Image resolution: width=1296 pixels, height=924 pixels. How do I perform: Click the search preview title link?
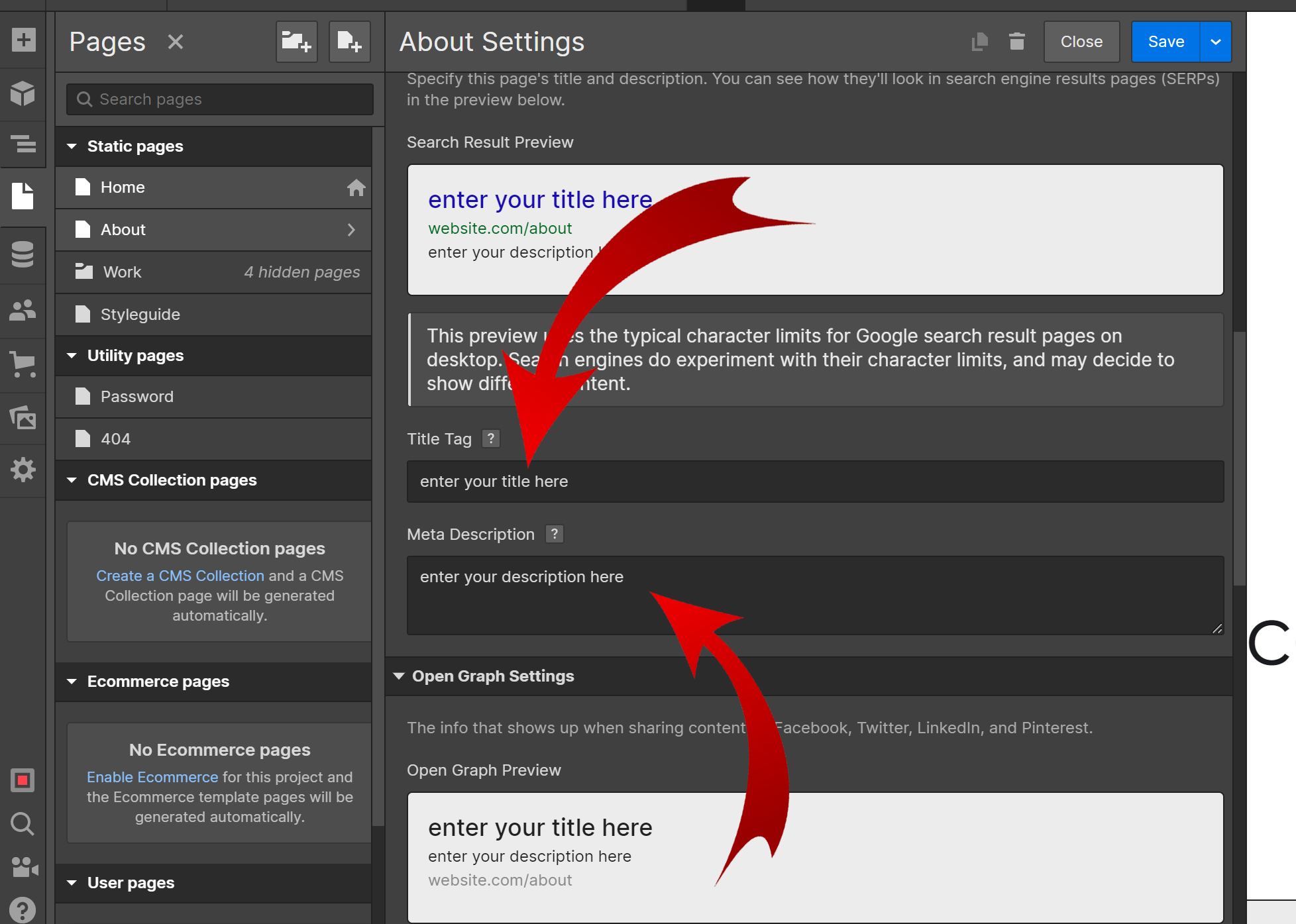point(540,199)
